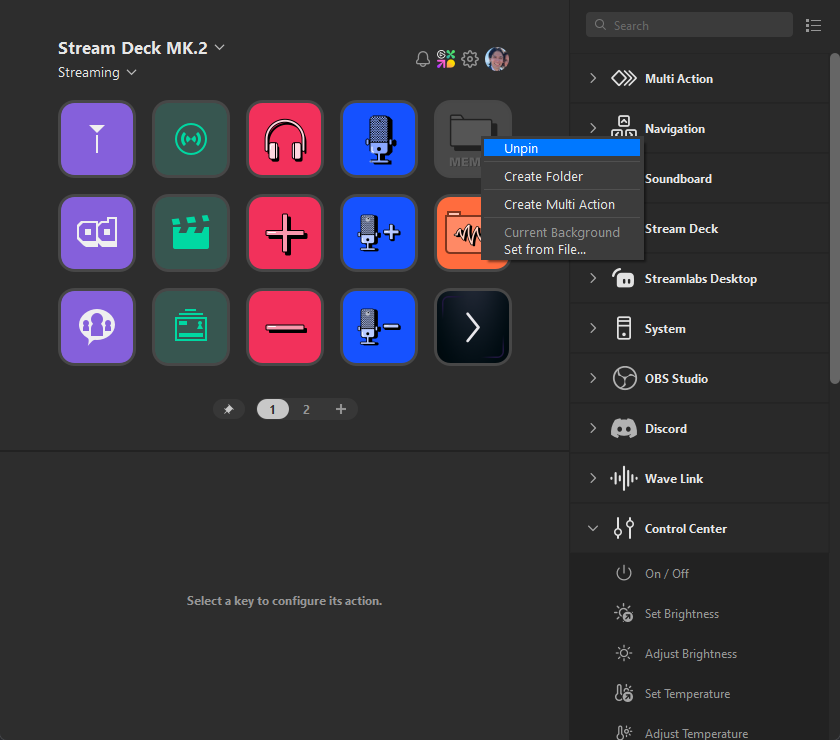This screenshot has height=740, width=840.
Task: Choose Set from File... menu entry
Action: 562,250
